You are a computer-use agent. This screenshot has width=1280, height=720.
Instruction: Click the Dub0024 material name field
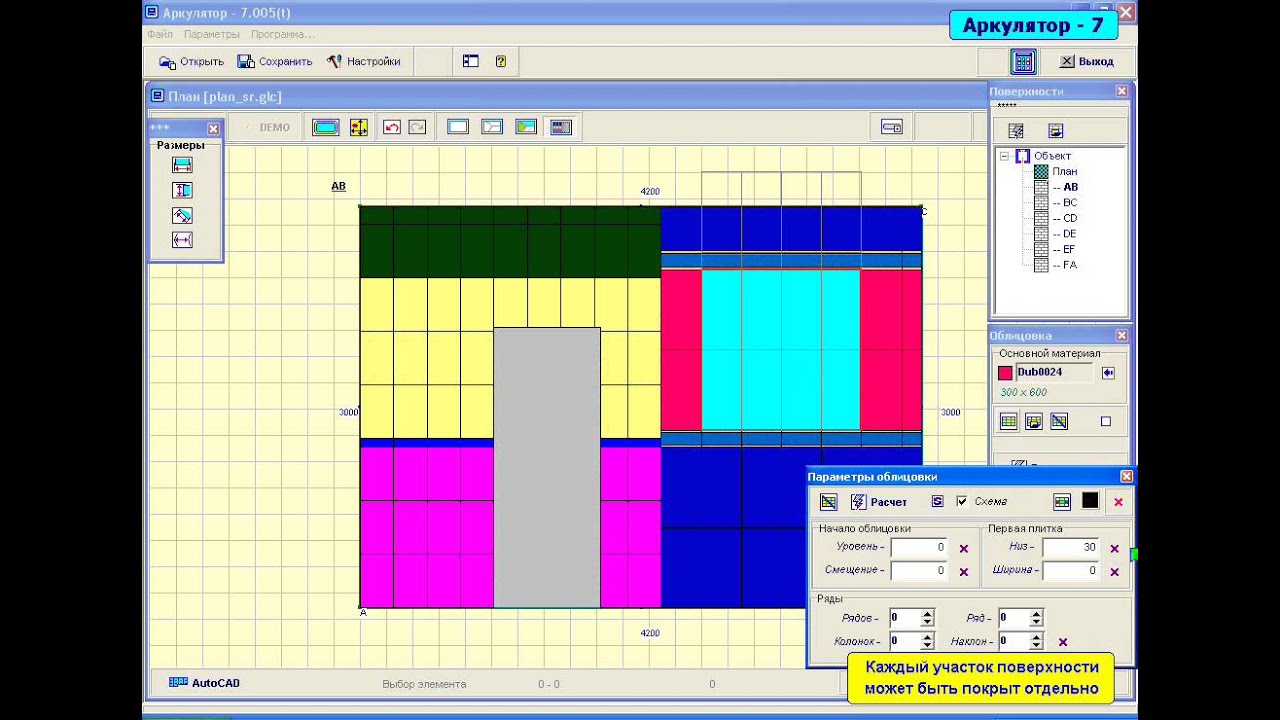click(1054, 373)
